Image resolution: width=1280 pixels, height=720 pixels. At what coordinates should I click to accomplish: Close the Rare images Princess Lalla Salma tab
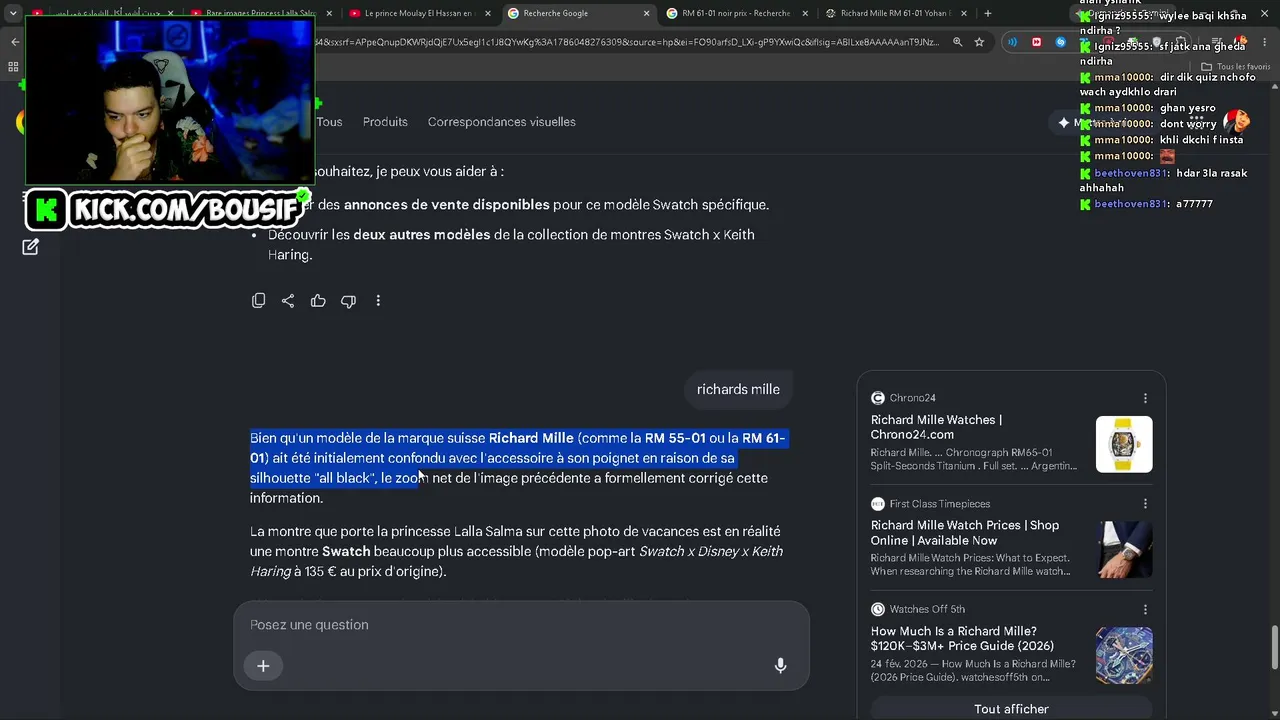click(330, 13)
